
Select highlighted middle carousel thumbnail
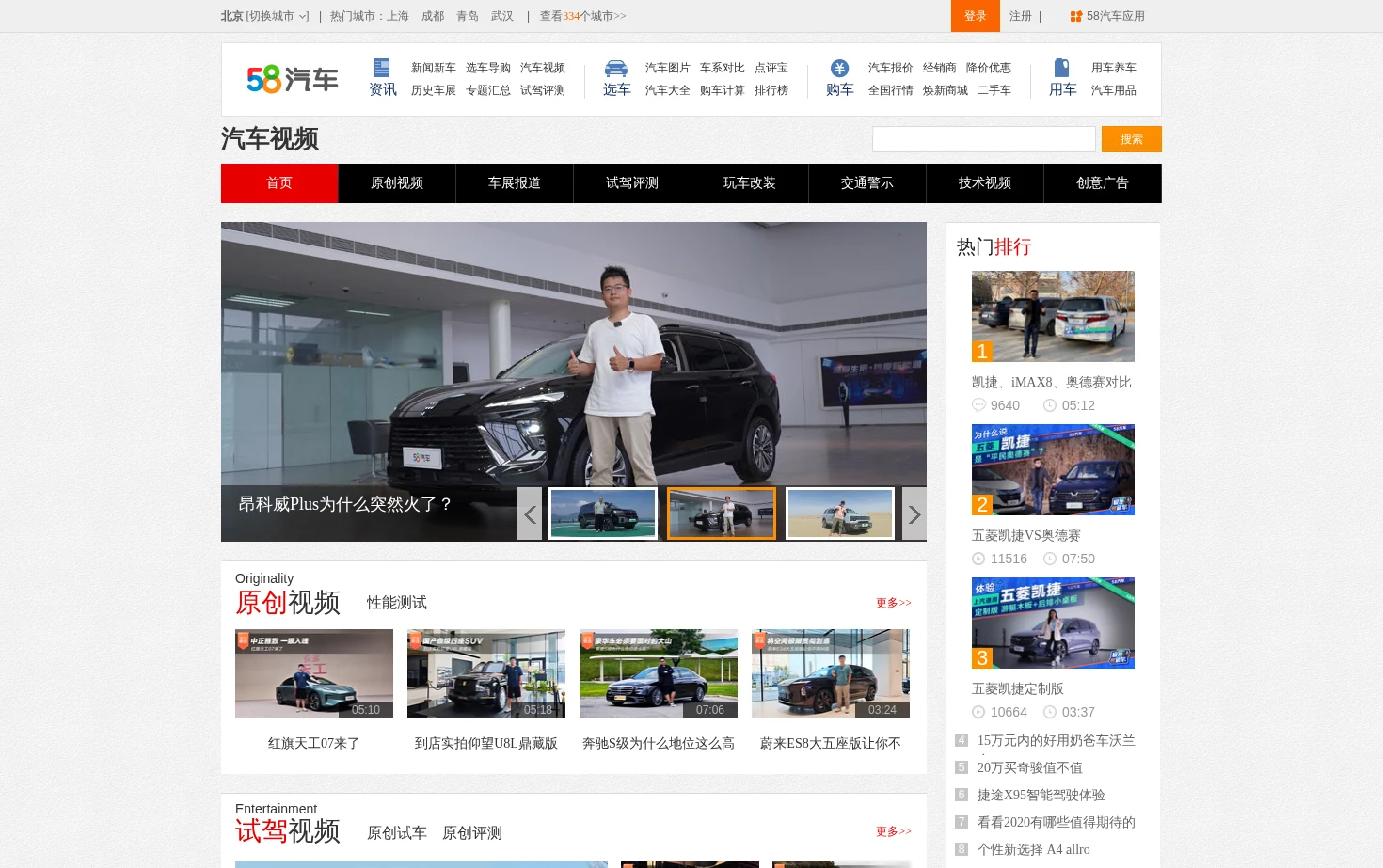pyautogui.click(x=722, y=513)
